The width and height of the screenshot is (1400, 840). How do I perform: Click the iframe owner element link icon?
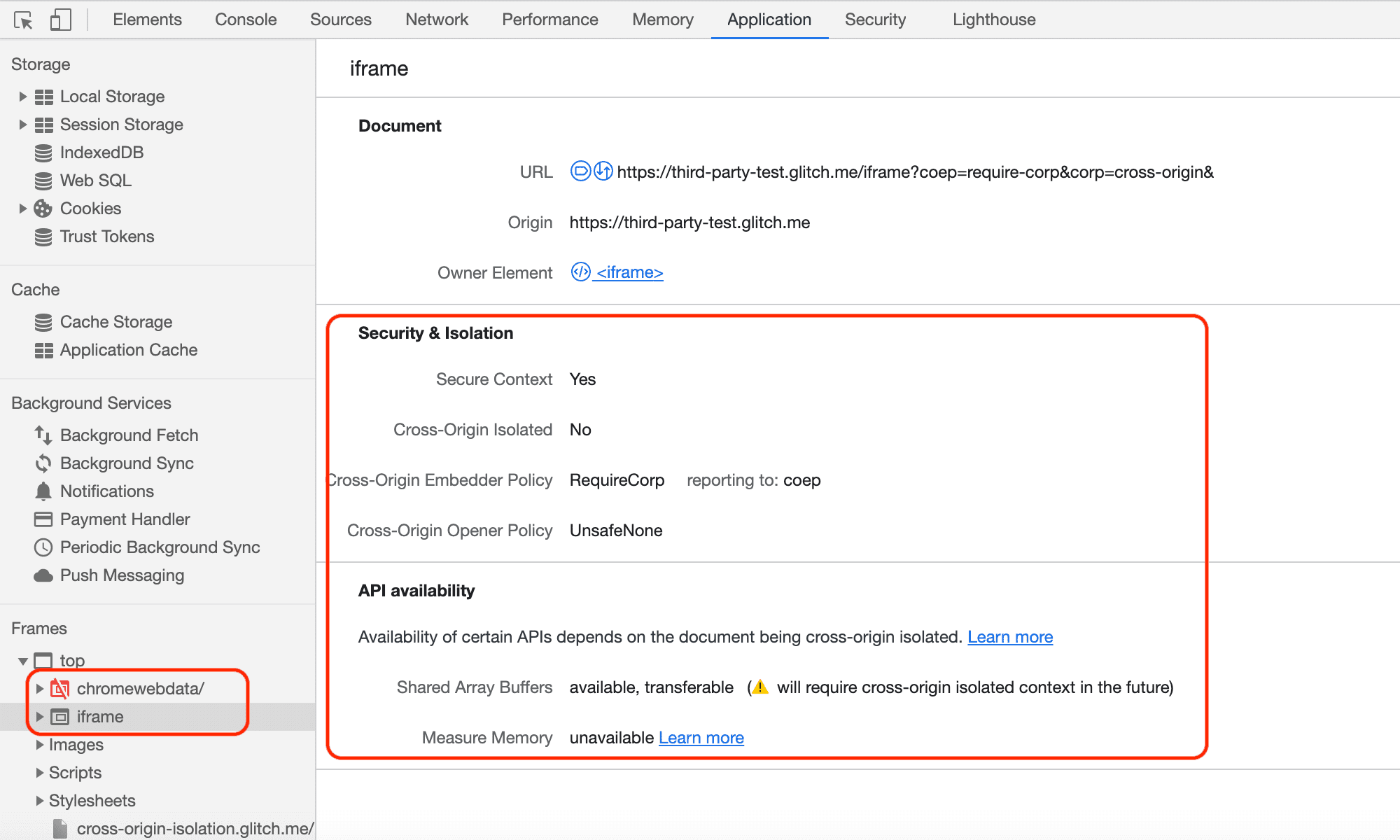580,272
